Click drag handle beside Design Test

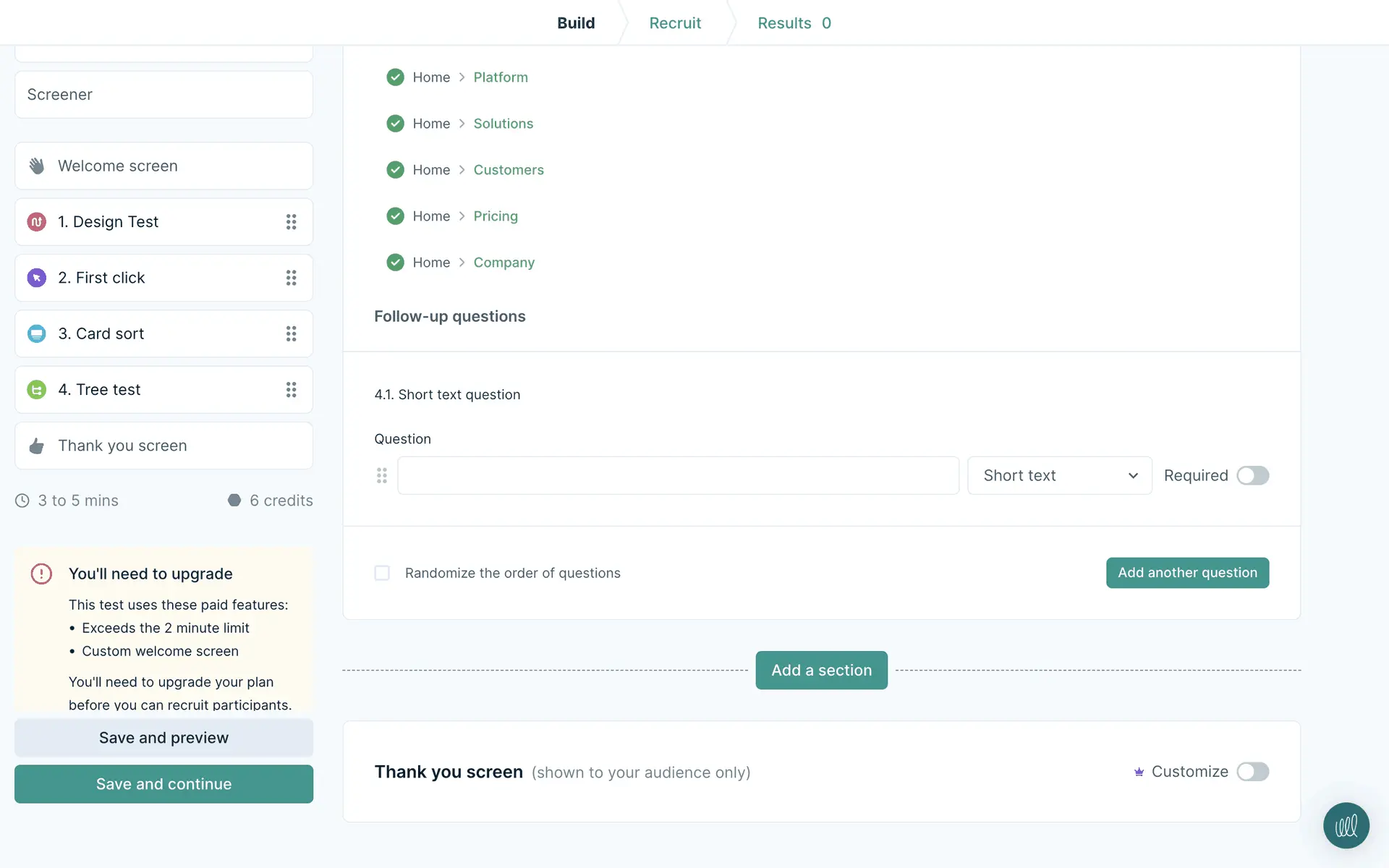[291, 222]
